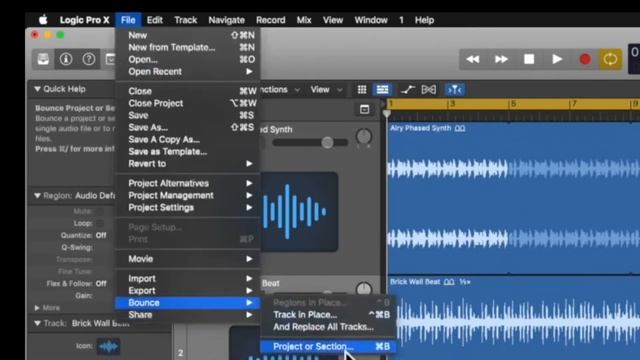Toggle the yellow Cycle mode button
640x360 pixels.
(610, 60)
